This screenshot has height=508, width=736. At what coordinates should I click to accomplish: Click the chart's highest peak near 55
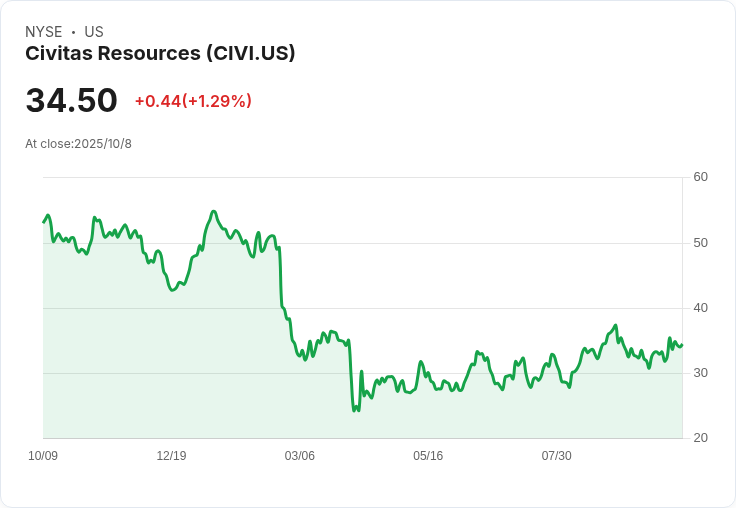pyautogui.click(x=214, y=212)
